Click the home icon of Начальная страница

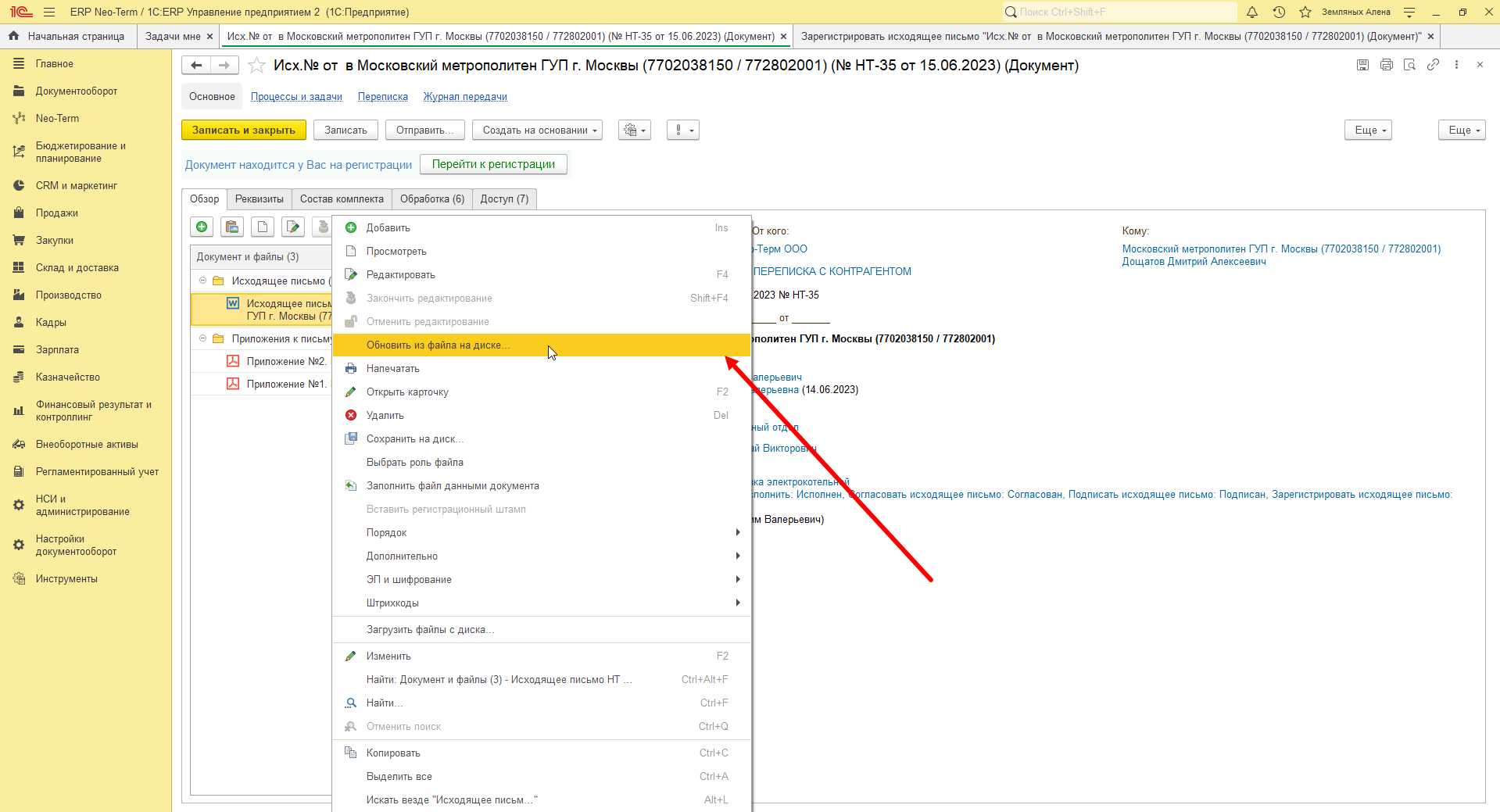[14, 36]
